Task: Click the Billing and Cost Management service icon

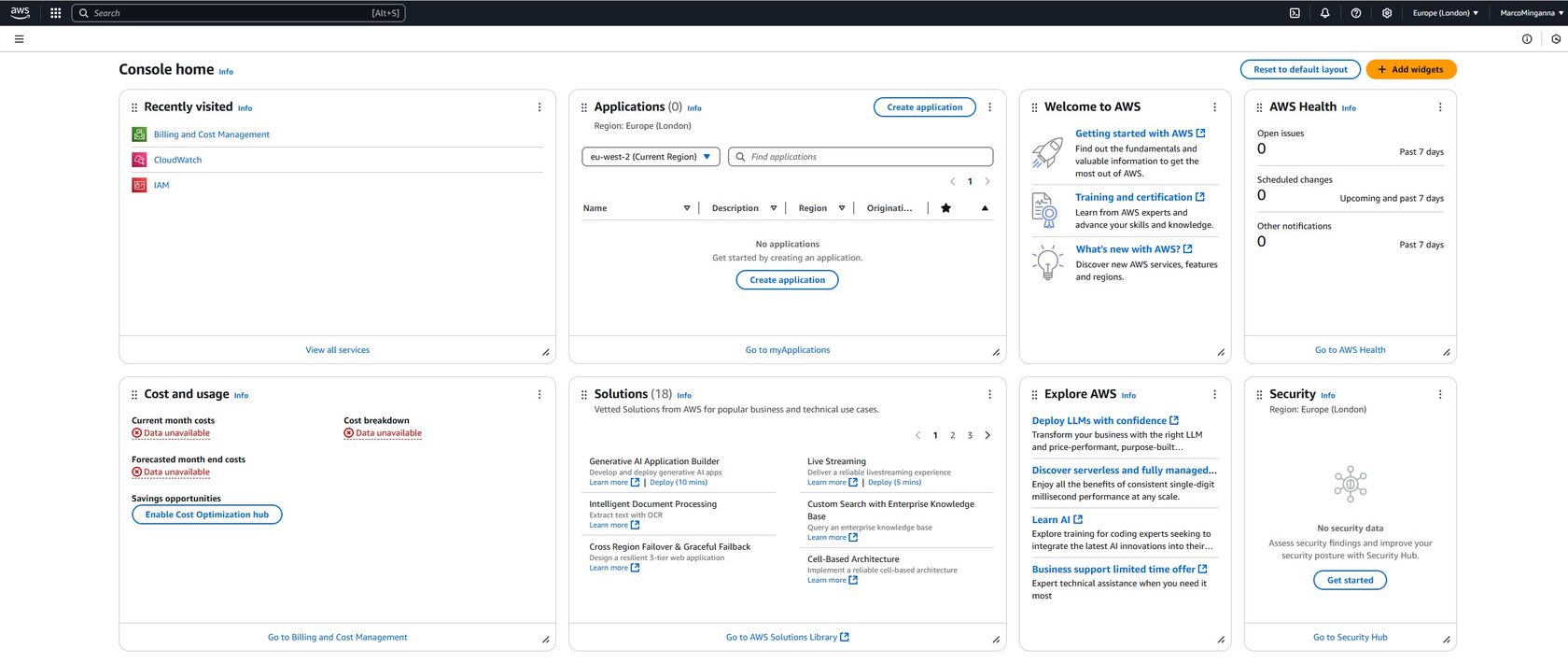Action: click(139, 134)
